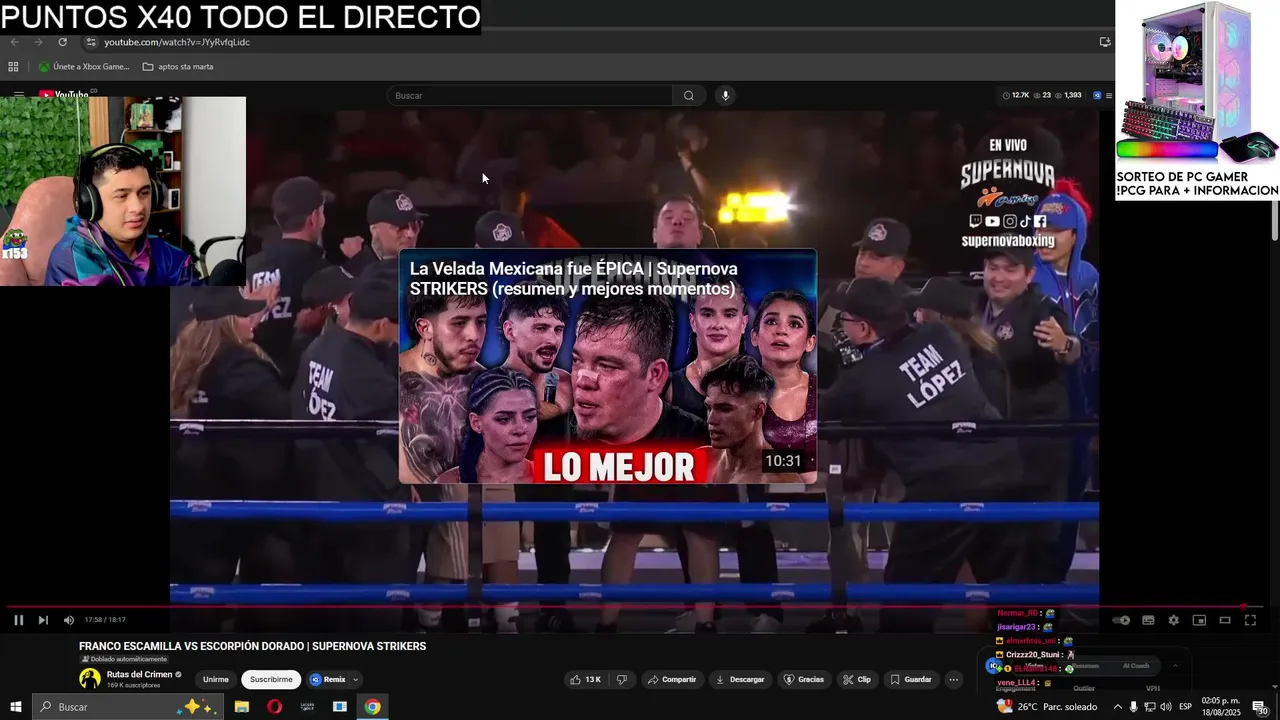View site information icon in address bar
The image size is (1280, 720).
[91, 42]
